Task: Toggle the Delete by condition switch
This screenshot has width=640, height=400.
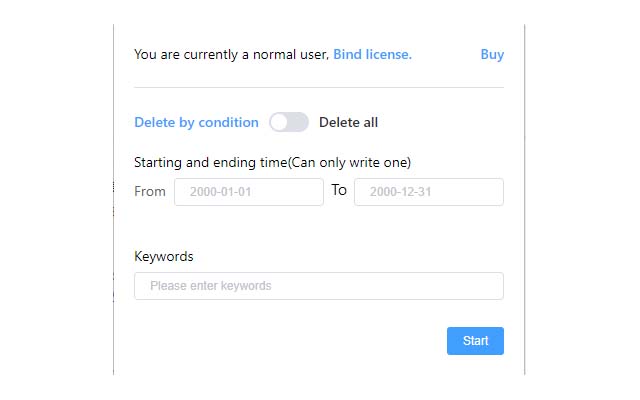Action: 289,123
